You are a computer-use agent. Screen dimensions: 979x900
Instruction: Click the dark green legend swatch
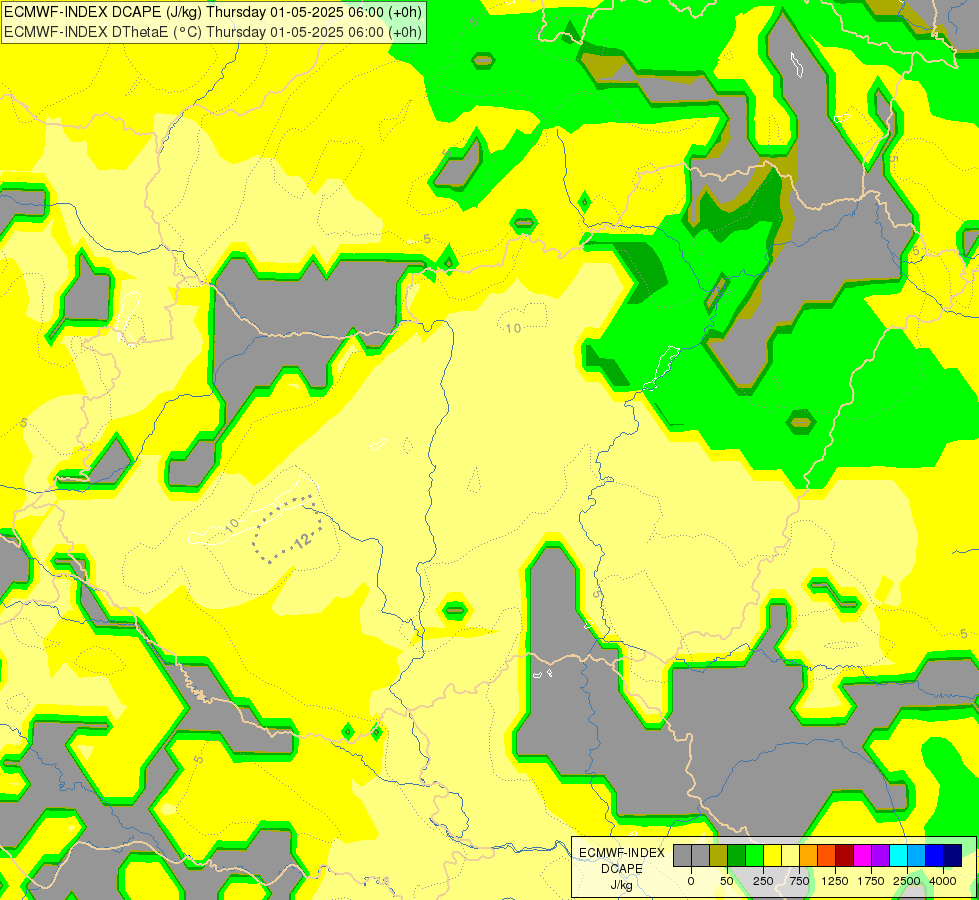point(737,856)
